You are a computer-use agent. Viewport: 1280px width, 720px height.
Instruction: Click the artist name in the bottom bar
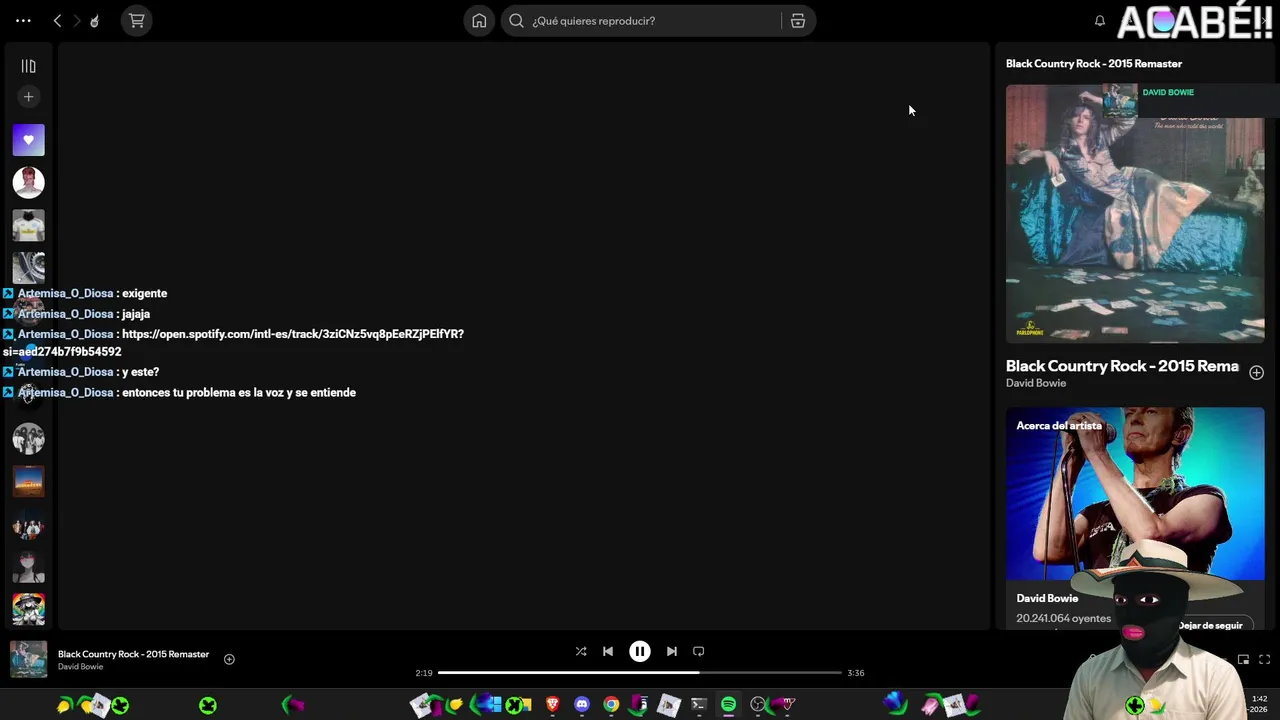pyautogui.click(x=80, y=667)
